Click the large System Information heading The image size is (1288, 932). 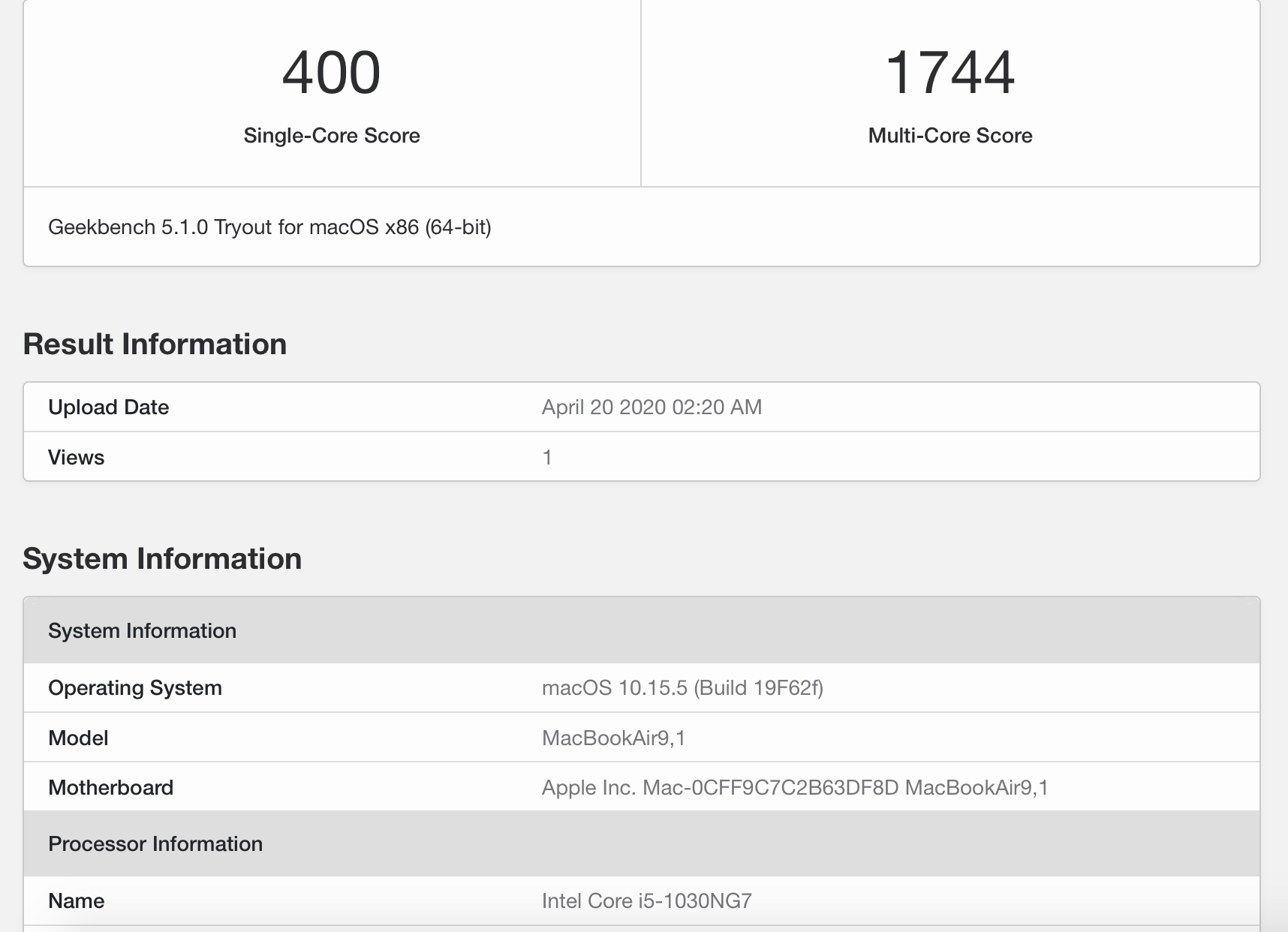coord(162,559)
